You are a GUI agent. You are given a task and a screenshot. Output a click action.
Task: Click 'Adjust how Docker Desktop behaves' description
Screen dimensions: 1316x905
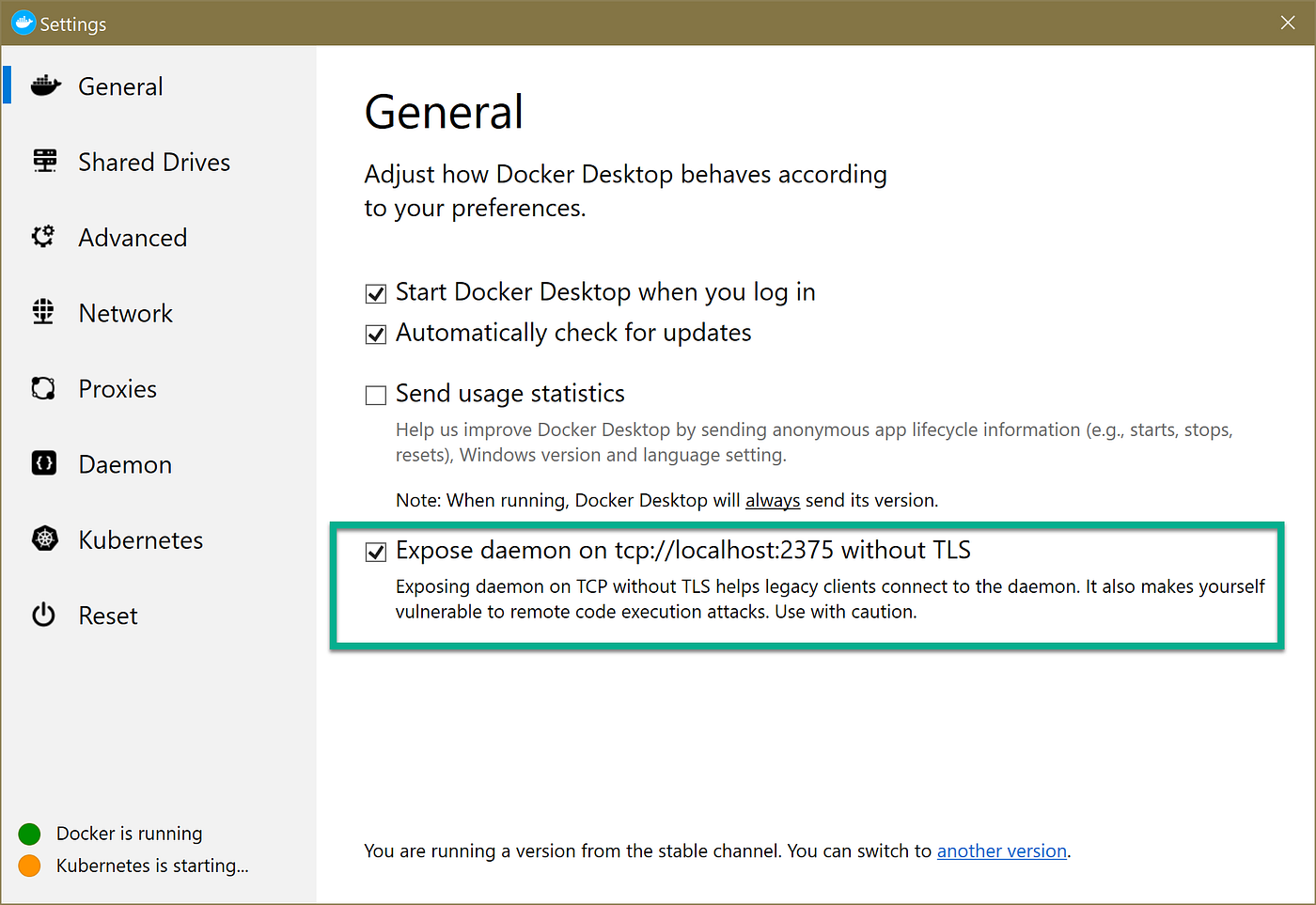(625, 191)
